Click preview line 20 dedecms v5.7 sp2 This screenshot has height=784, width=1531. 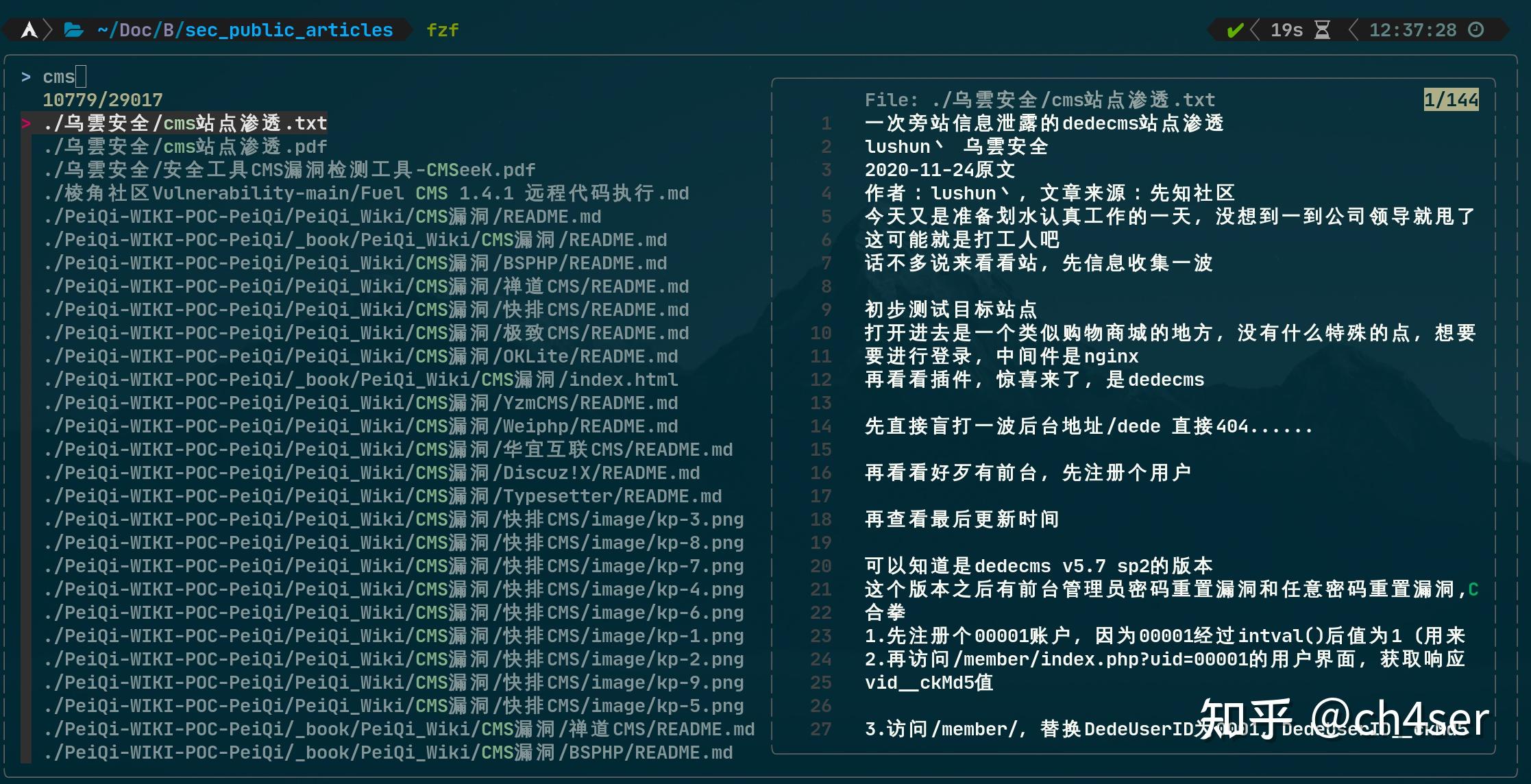(x=1039, y=566)
